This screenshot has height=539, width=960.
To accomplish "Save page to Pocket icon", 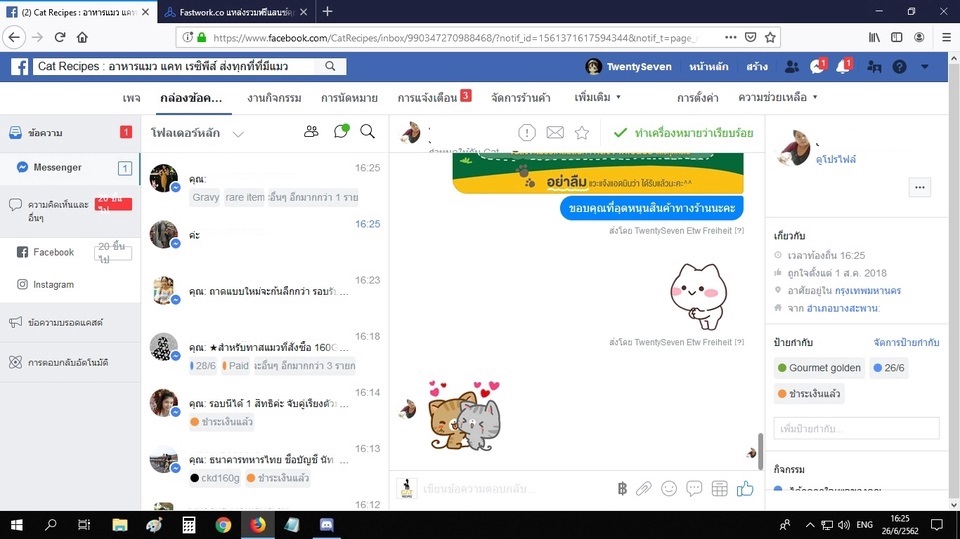I will pos(751,37).
